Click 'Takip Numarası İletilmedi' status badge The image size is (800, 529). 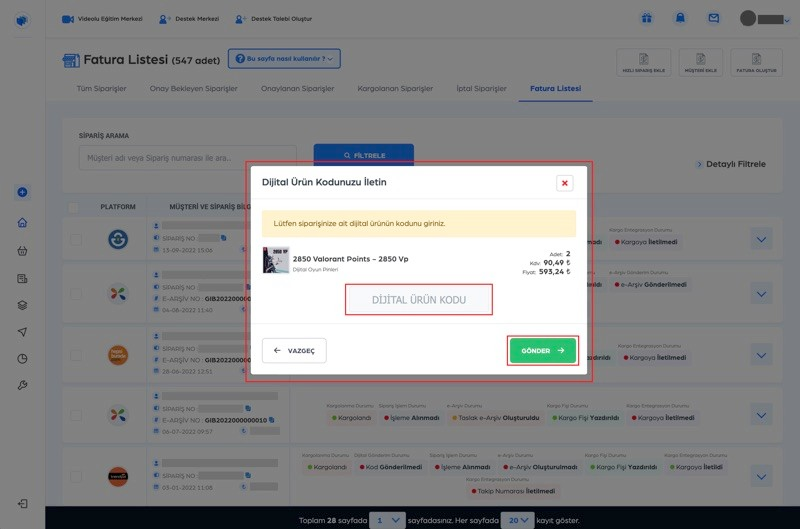513,491
